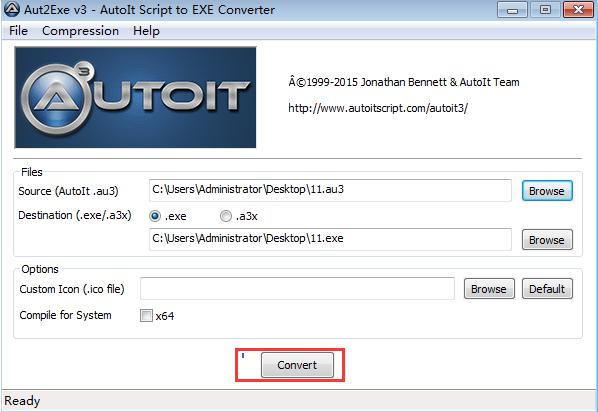Open the Compression menu

point(80,31)
